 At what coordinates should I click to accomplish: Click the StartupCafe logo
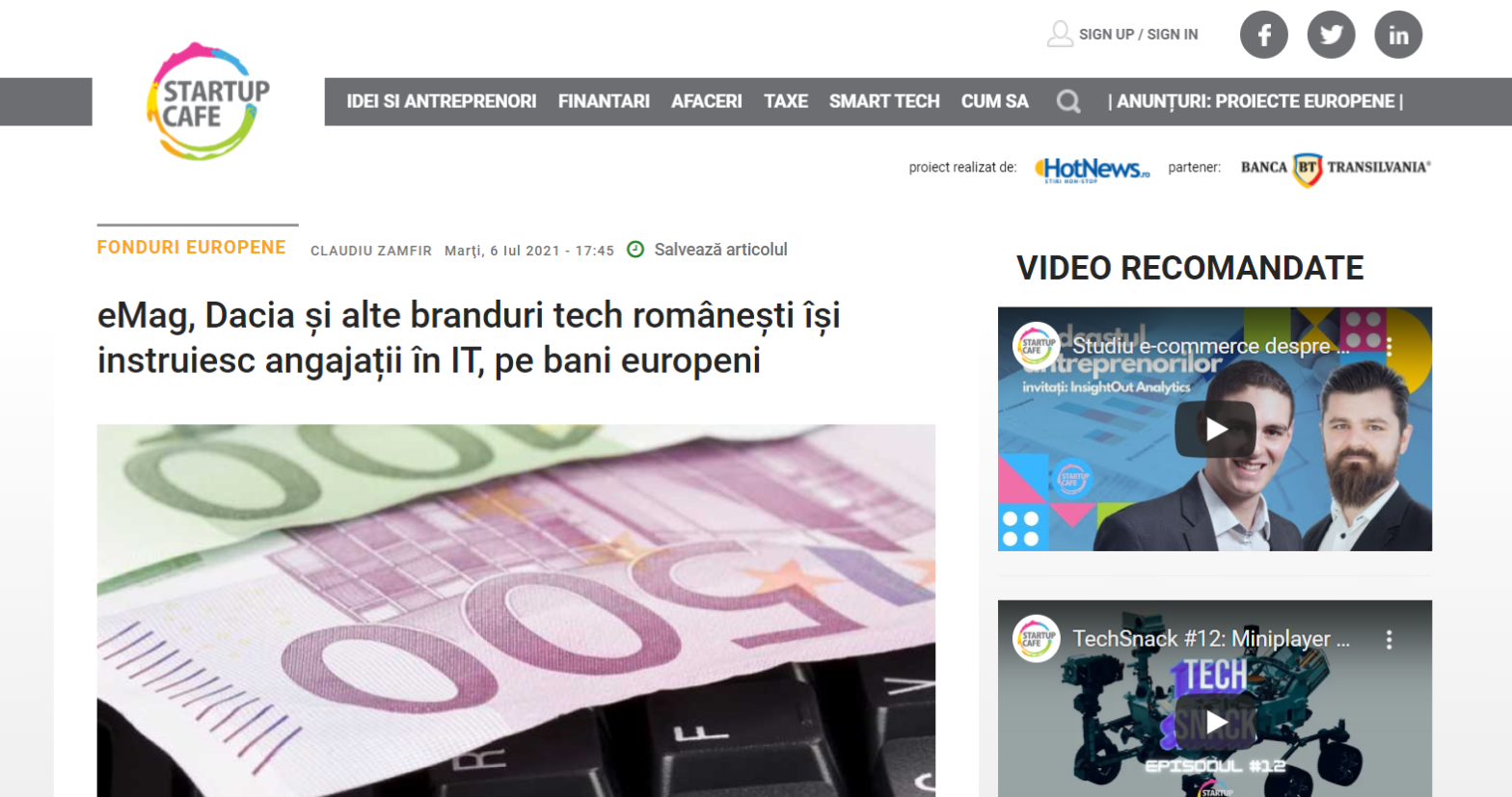point(208,101)
